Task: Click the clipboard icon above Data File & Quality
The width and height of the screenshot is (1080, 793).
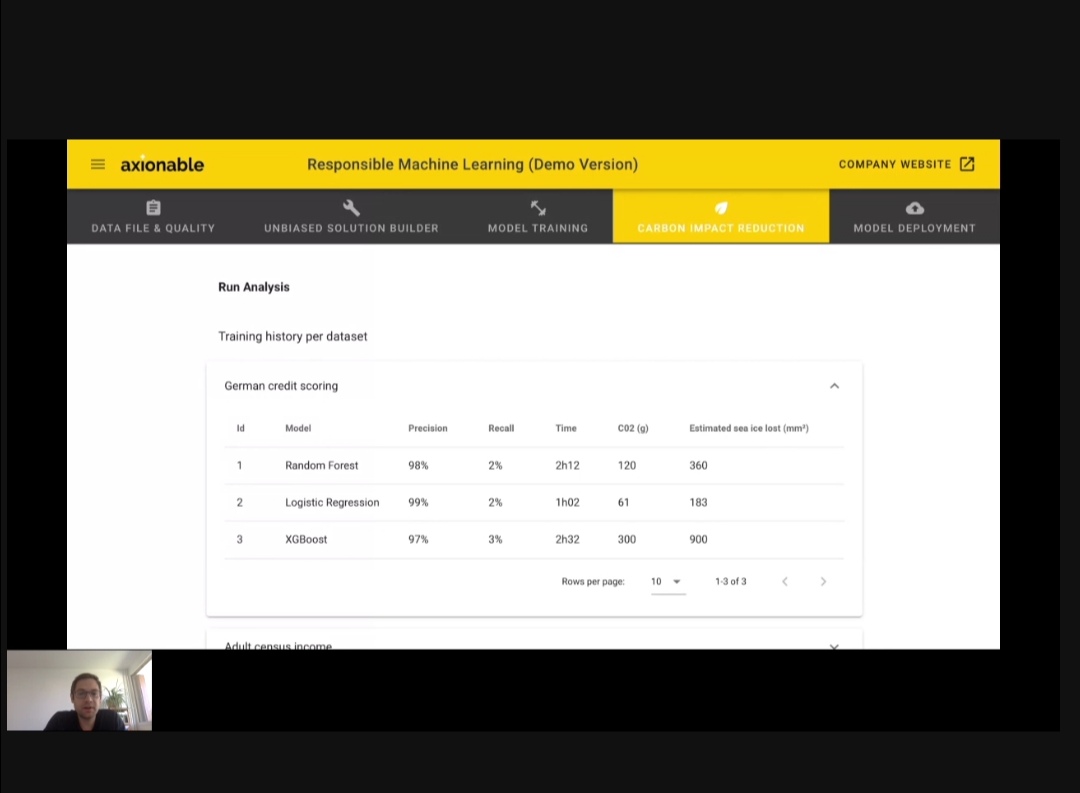Action: pos(154,207)
